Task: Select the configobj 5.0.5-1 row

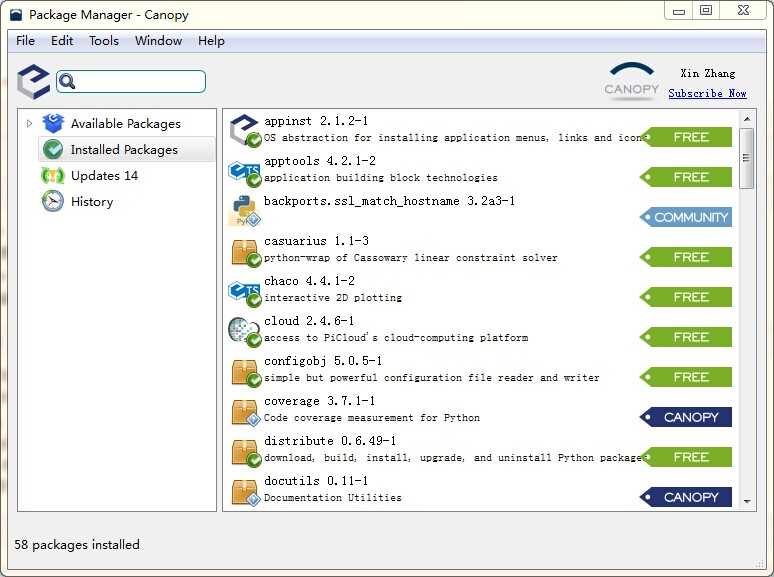Action: coord(481,370)
